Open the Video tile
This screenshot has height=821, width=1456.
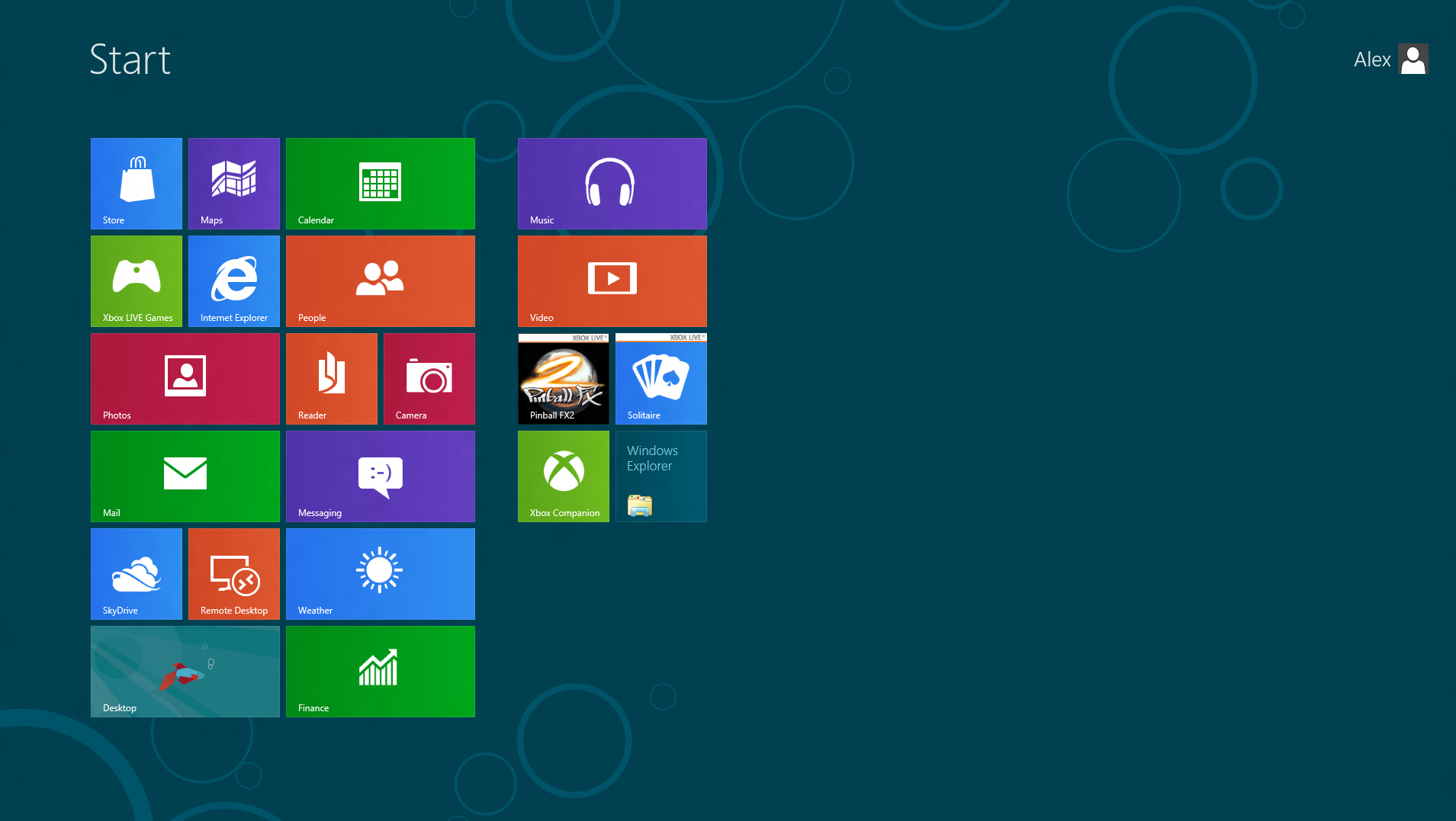coord(612,281)
